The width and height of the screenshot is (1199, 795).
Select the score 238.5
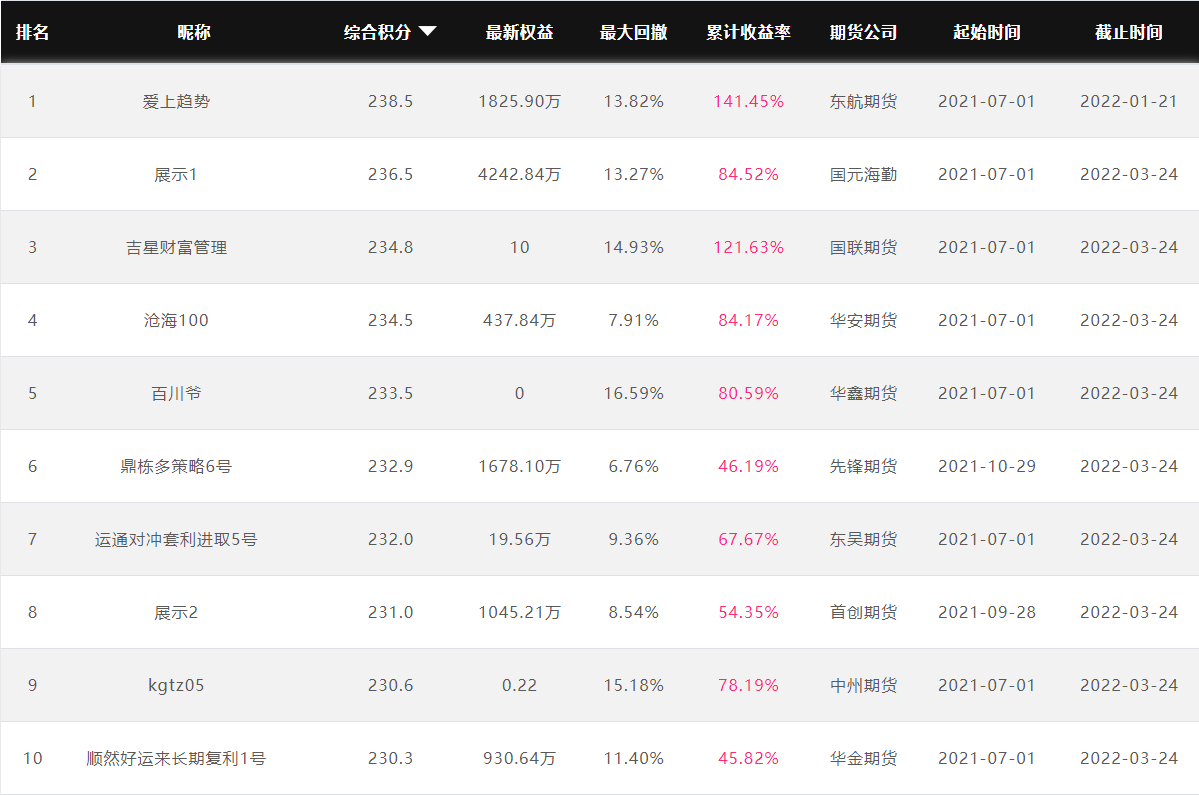390,102
